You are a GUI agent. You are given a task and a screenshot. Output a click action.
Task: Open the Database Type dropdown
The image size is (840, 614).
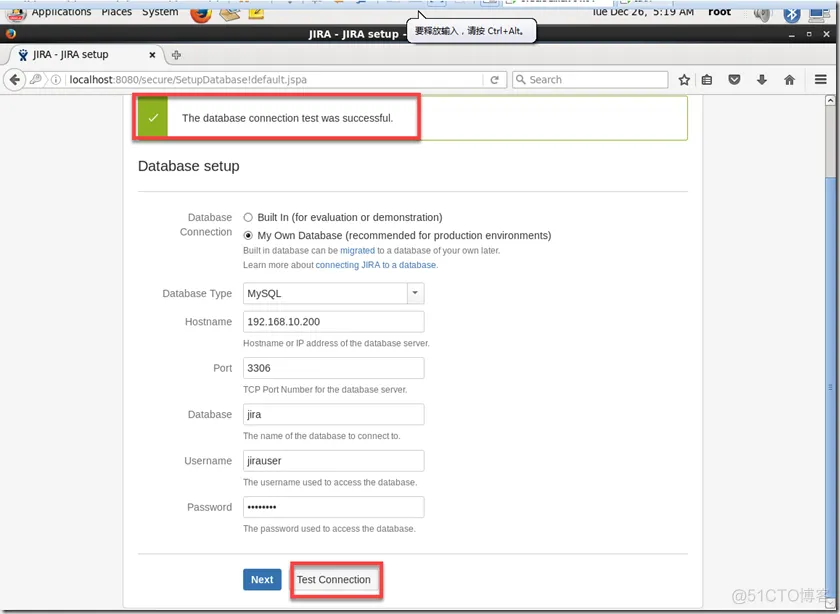414,293
